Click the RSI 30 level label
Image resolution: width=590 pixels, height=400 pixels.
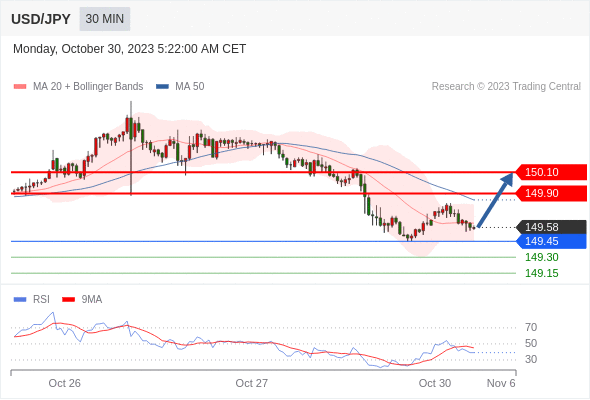click(531, 359)
